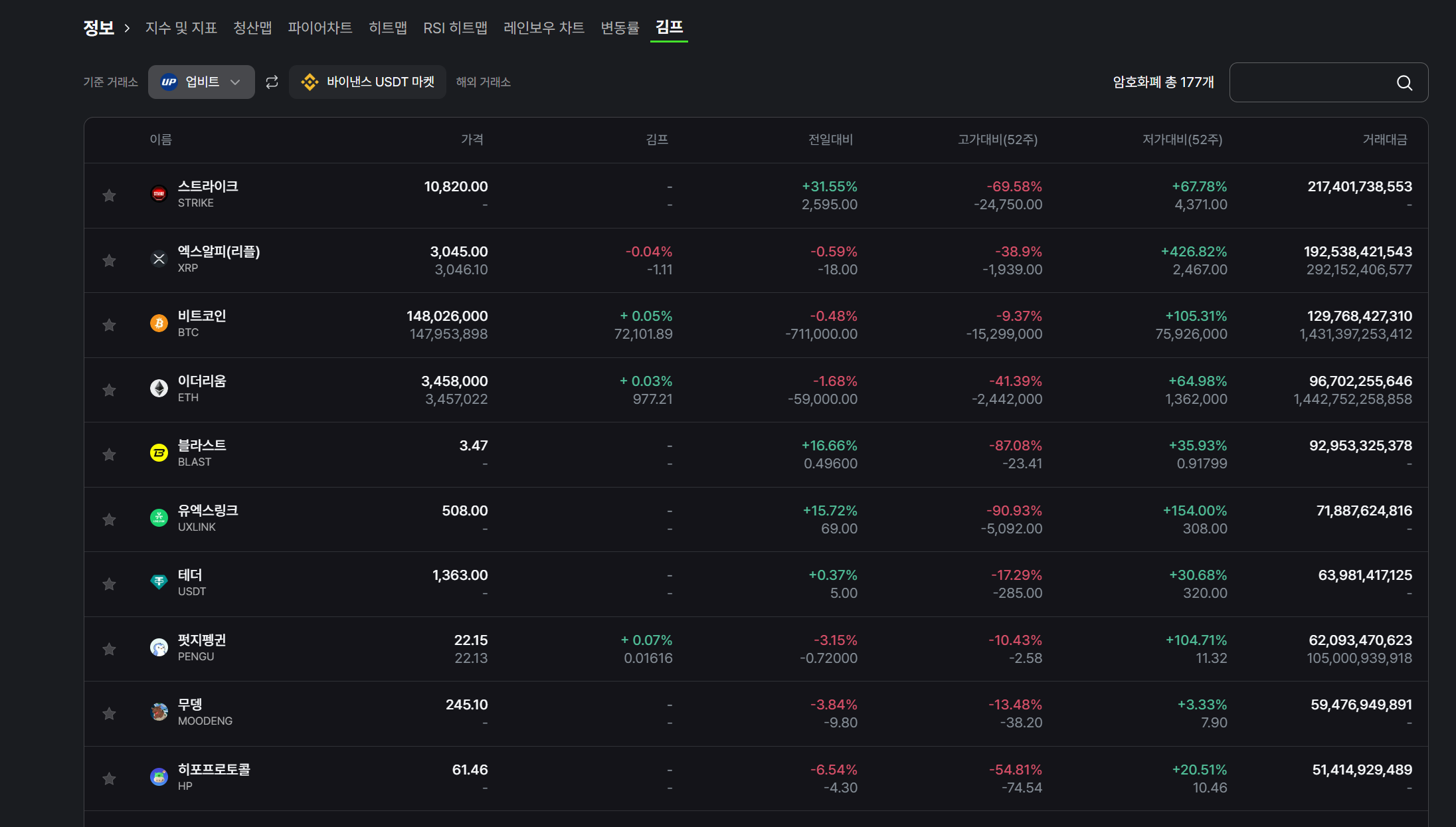Open the 업비트 exchange dropdown
1456x827 pixels.
pos(201,82)
